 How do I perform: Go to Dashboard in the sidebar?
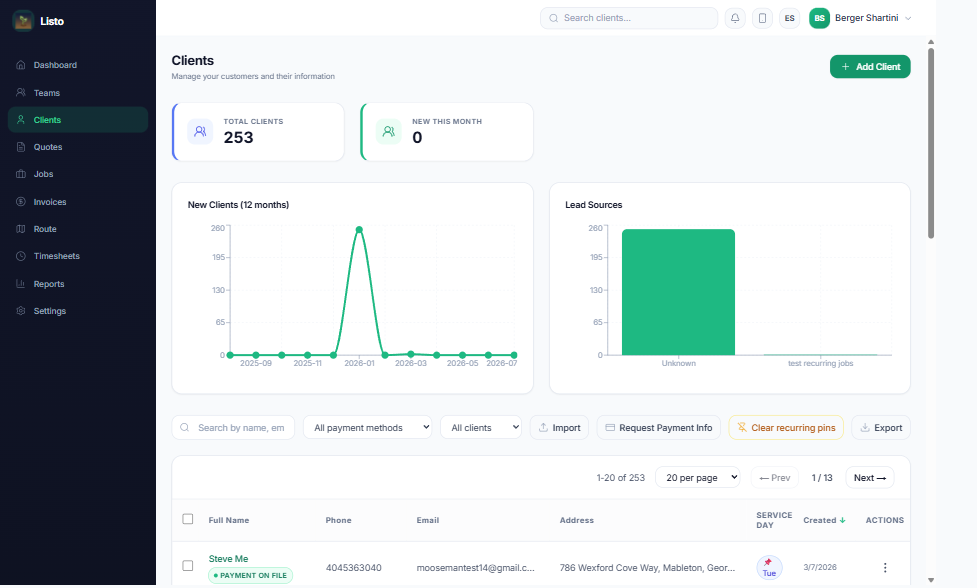coord(78,65)
